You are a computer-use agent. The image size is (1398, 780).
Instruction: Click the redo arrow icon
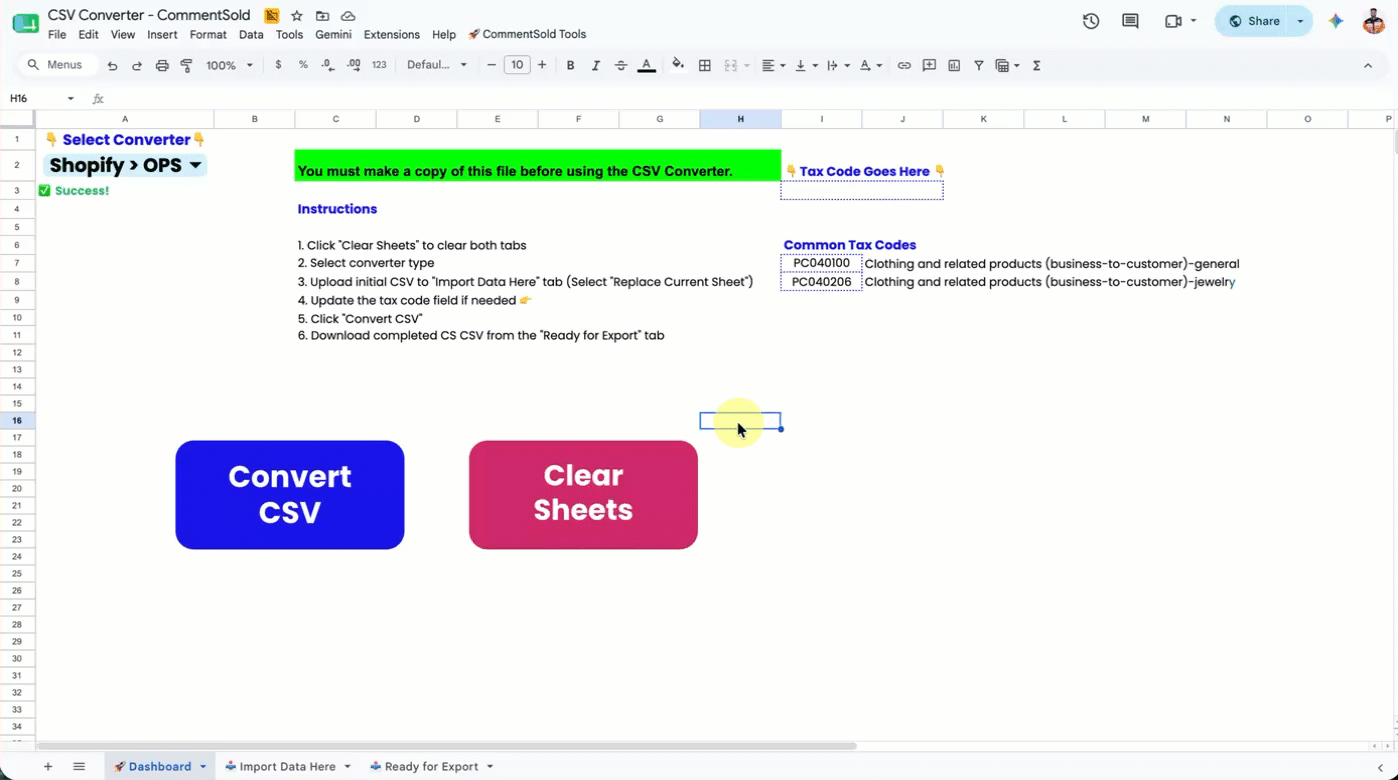coord(137,65)
